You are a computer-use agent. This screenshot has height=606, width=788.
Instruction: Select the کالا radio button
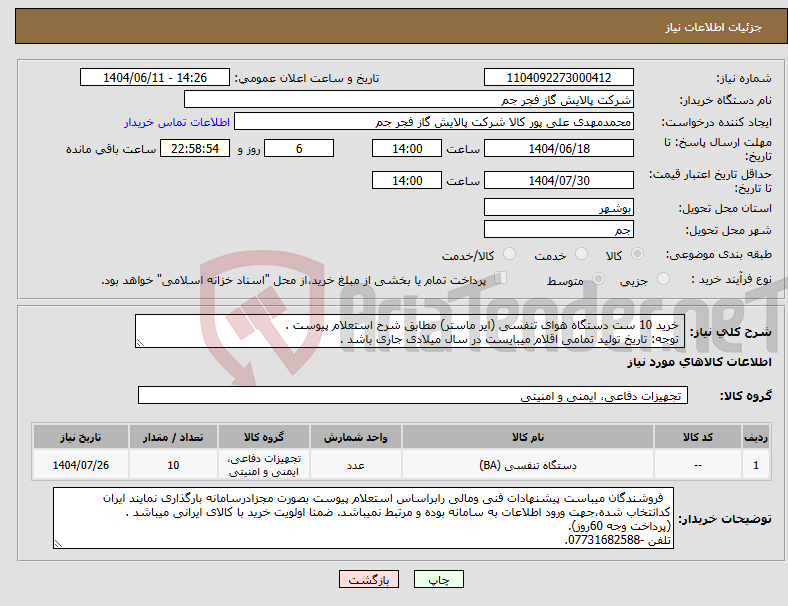(x=637, y=254)
